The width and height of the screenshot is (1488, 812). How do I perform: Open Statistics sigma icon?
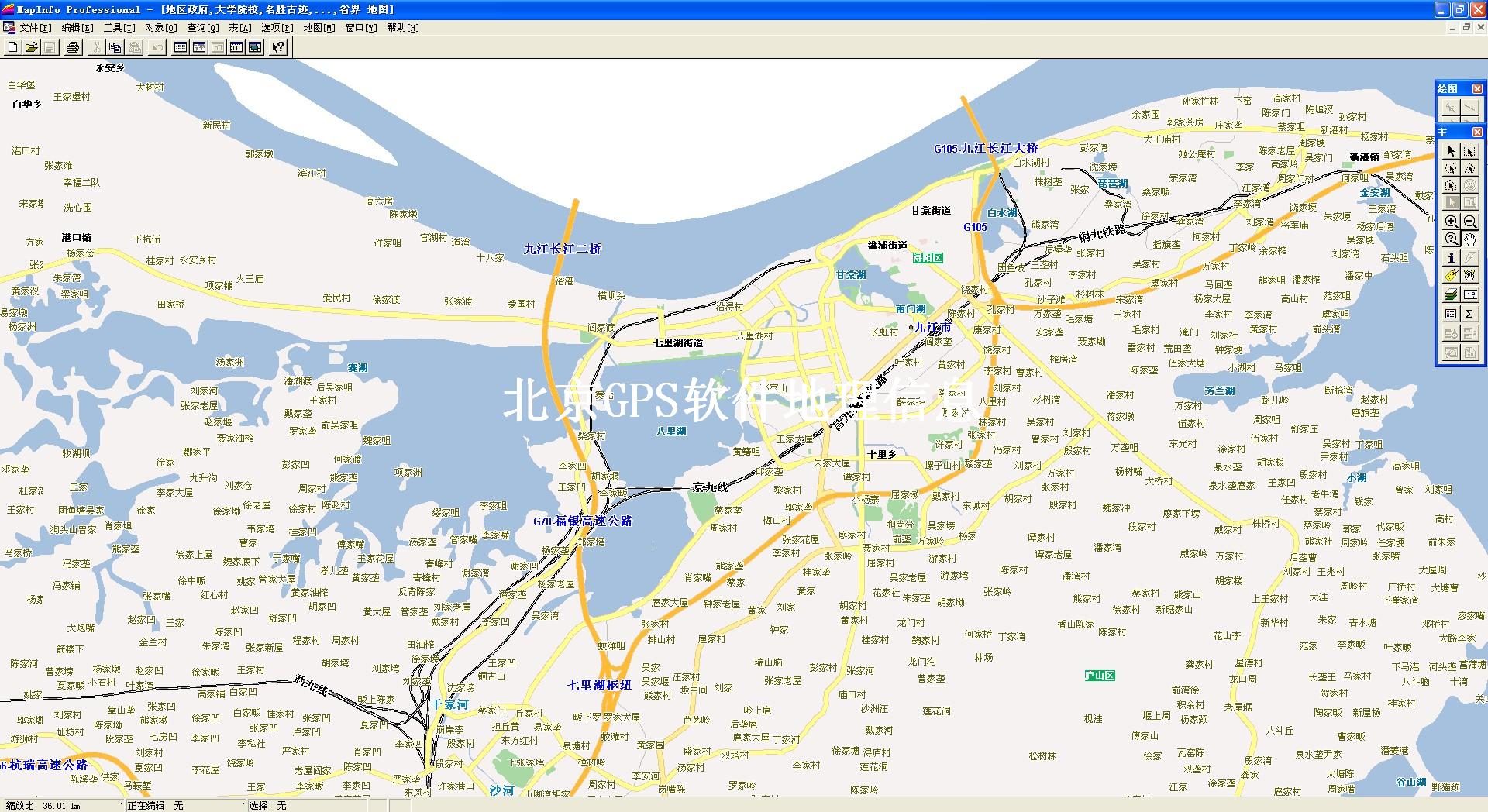pyautogui.click(x=1469, y=314)
